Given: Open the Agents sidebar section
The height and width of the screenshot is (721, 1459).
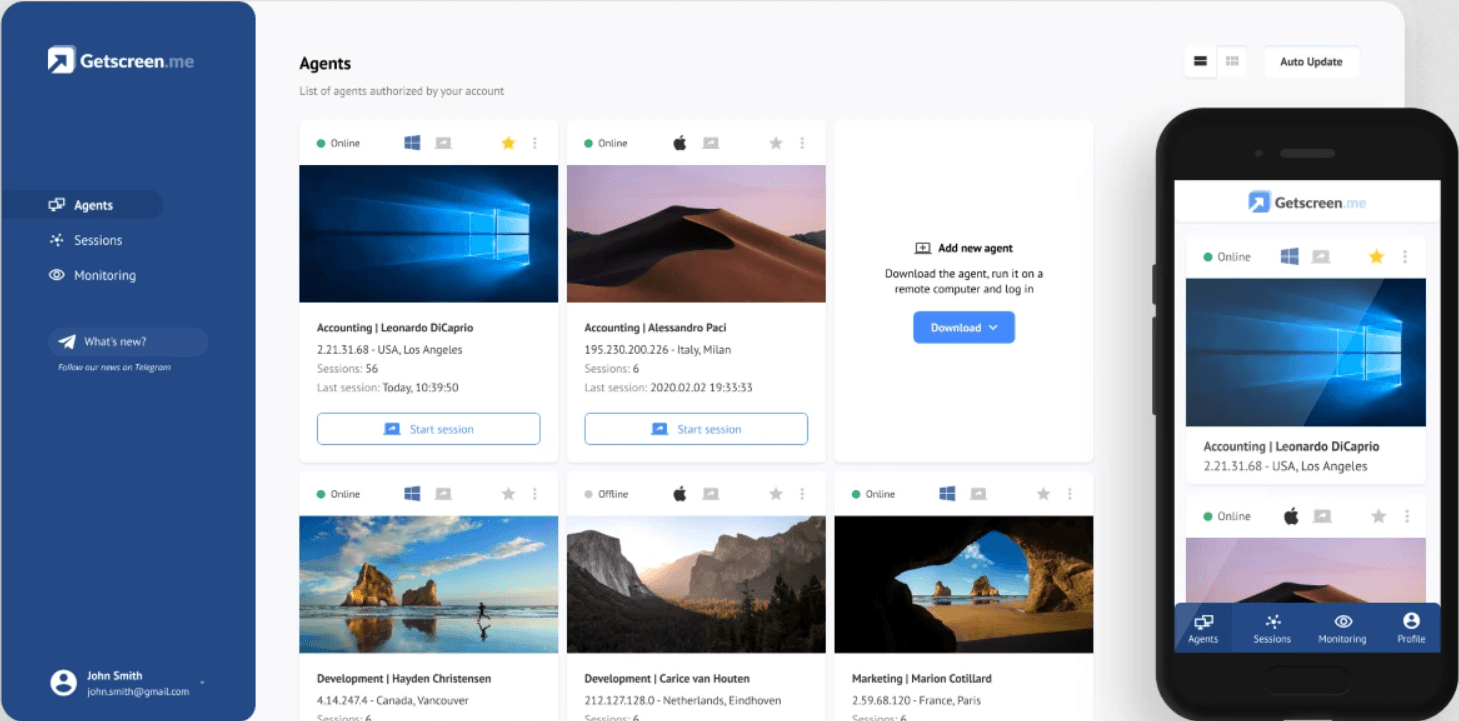Looking at the screenshot, I should coord(82,205).
